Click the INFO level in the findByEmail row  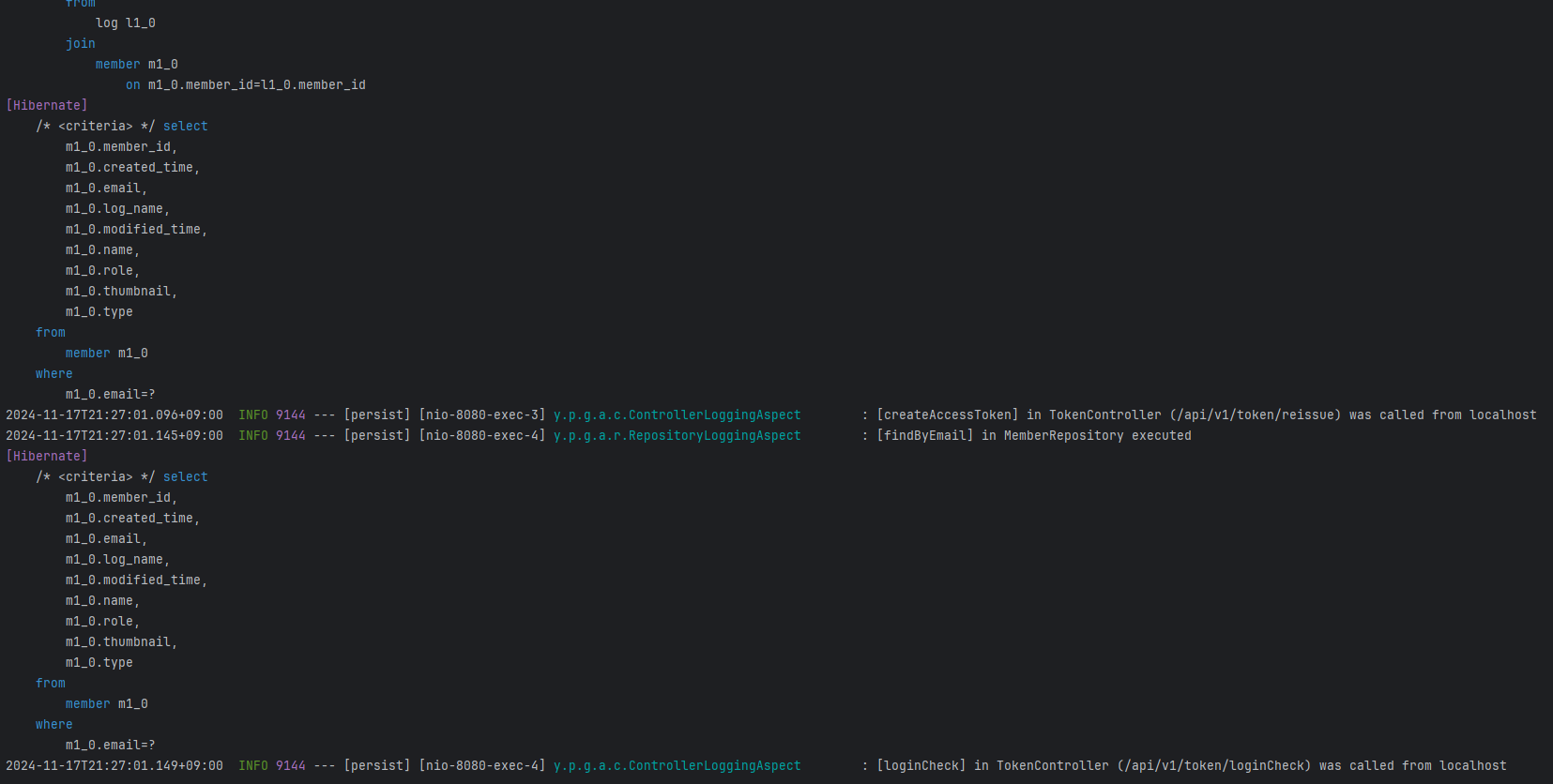click(x=253, y=435)
